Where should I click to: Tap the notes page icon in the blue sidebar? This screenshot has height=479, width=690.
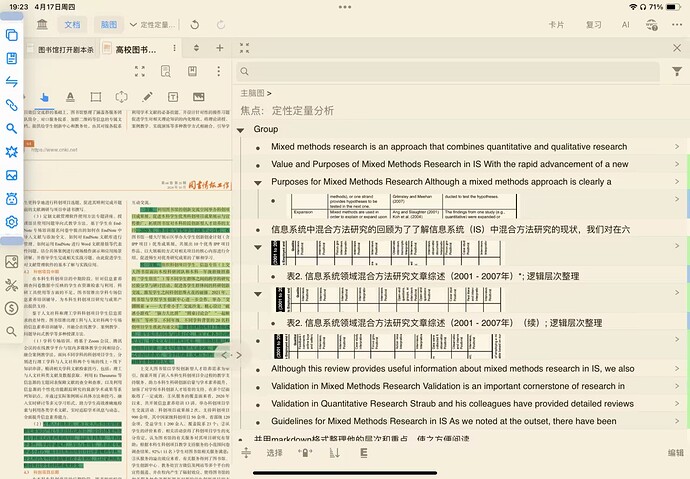[x=11, y=58]
